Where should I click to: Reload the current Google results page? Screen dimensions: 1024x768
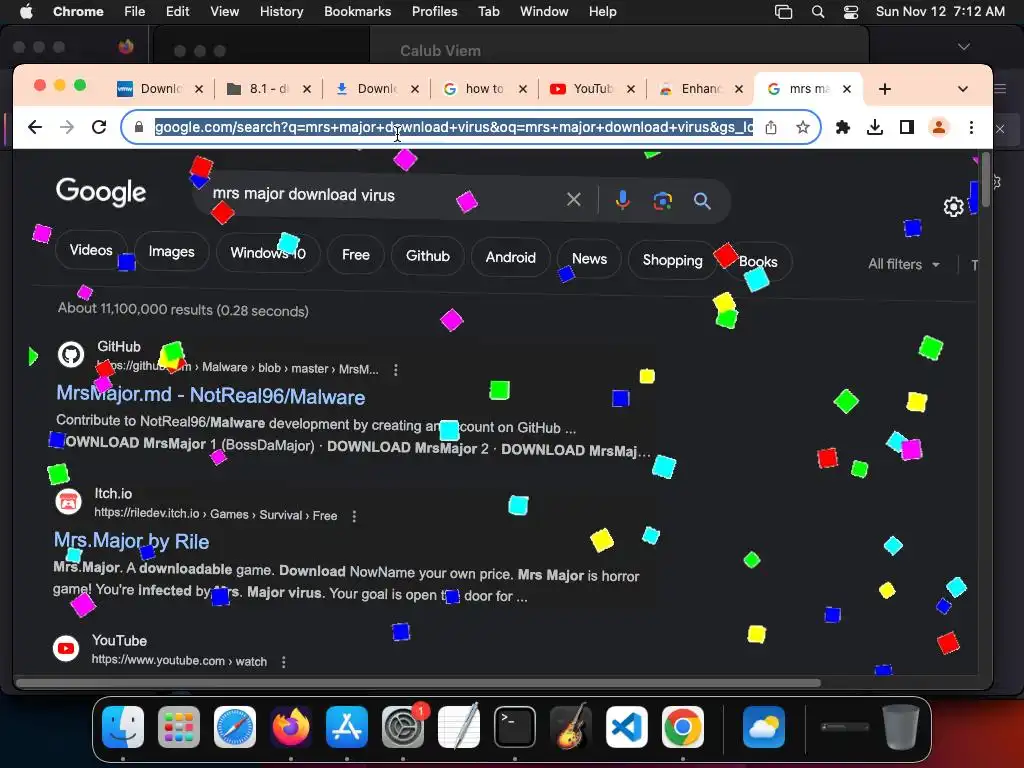[99, 127]
